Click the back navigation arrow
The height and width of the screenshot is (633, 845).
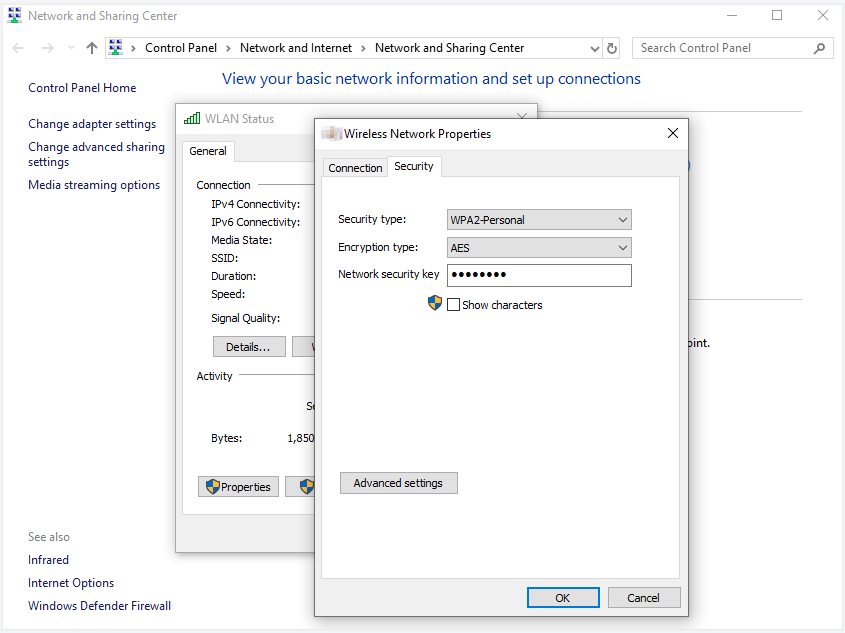tap(18, 48)
